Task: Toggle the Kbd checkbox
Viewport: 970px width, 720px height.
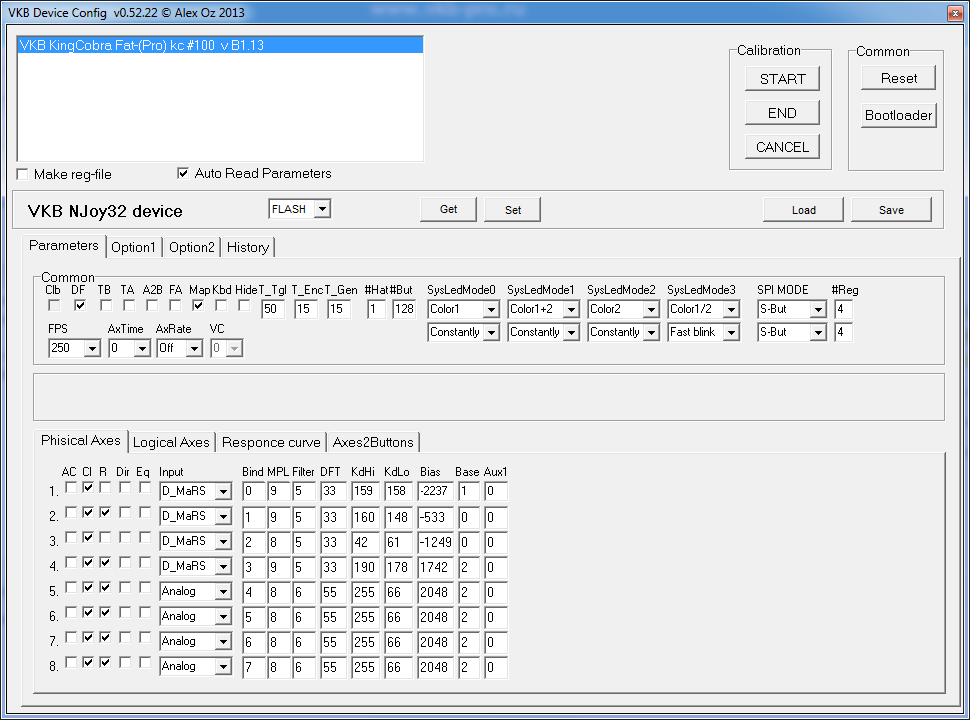Action: click(x=221, y=306)
